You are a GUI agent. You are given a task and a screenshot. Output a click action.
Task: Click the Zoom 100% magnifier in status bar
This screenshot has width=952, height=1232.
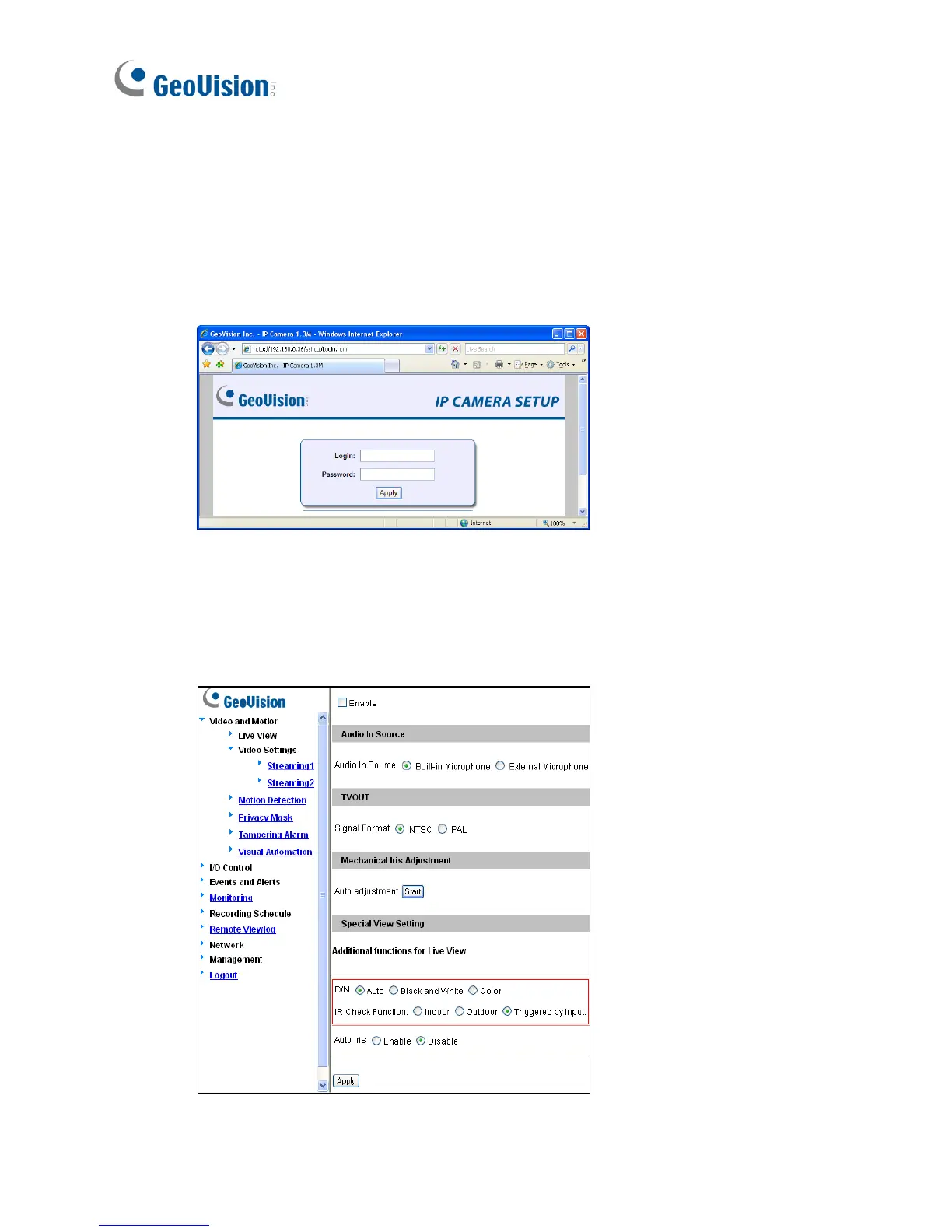545,523
